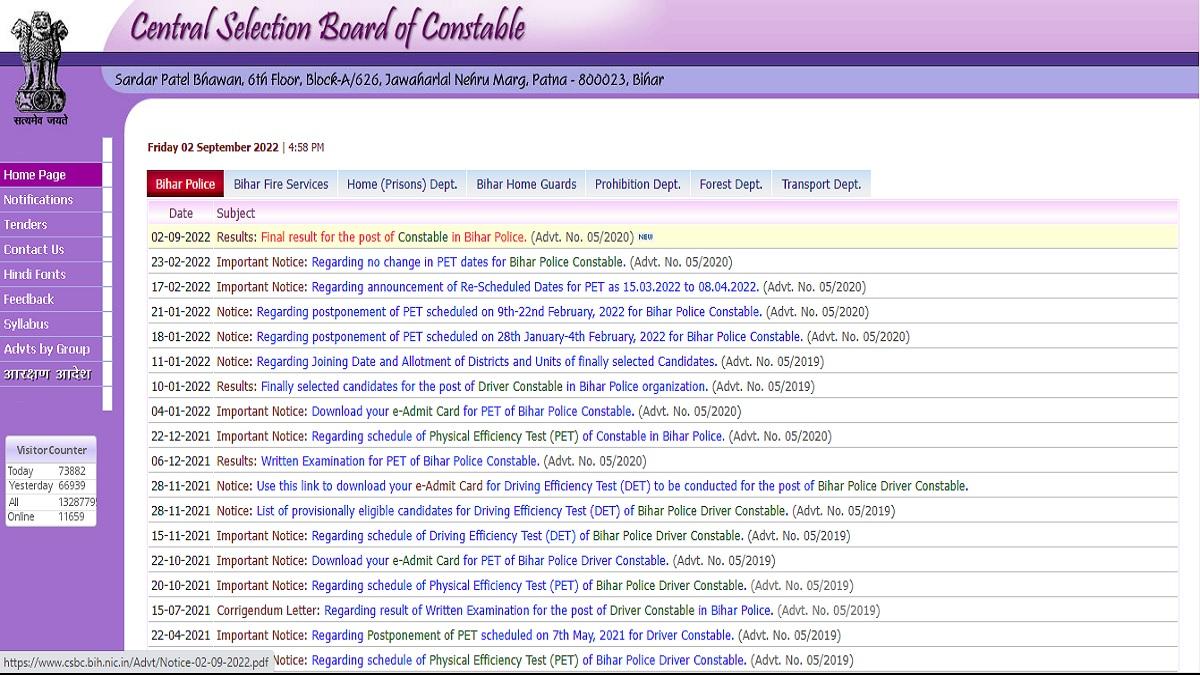The image size is (1200, 675).
Task: Open the Forest Dept. tab
Action: click(x=730, y=184)
